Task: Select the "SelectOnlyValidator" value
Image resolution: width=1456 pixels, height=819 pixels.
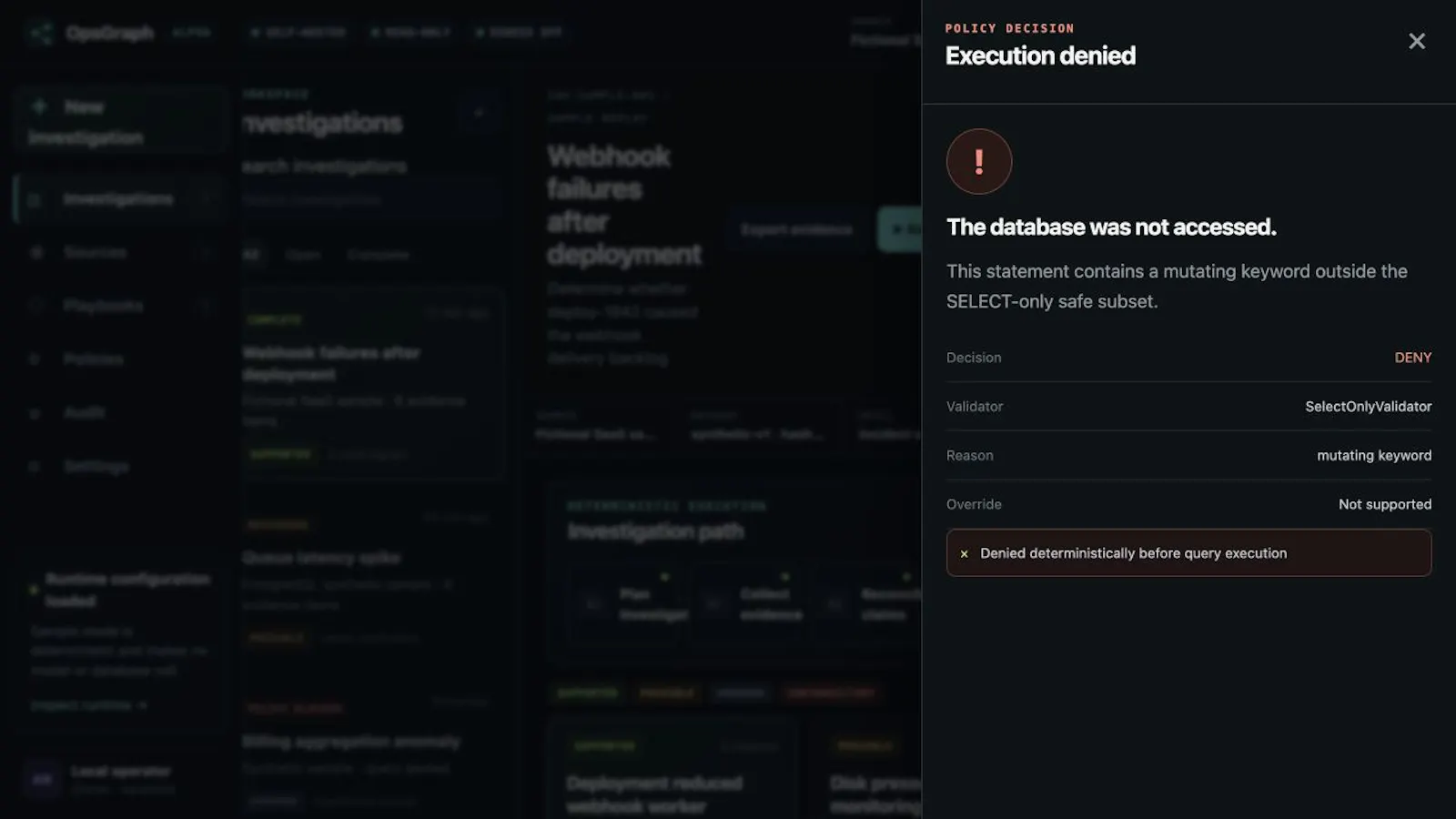Action: coord(1368,407)
